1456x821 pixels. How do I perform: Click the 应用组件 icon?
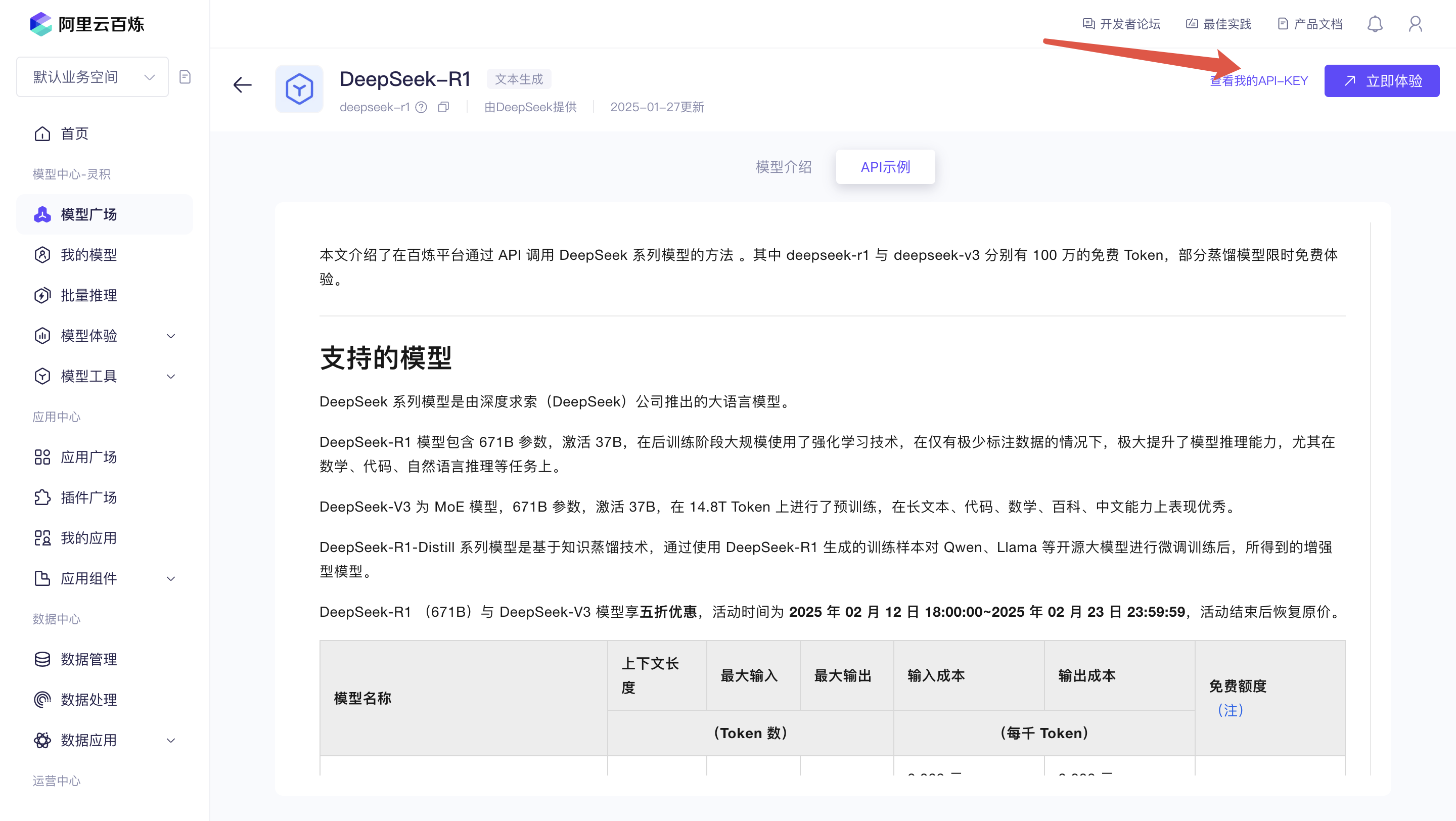(x=42, y=578)
